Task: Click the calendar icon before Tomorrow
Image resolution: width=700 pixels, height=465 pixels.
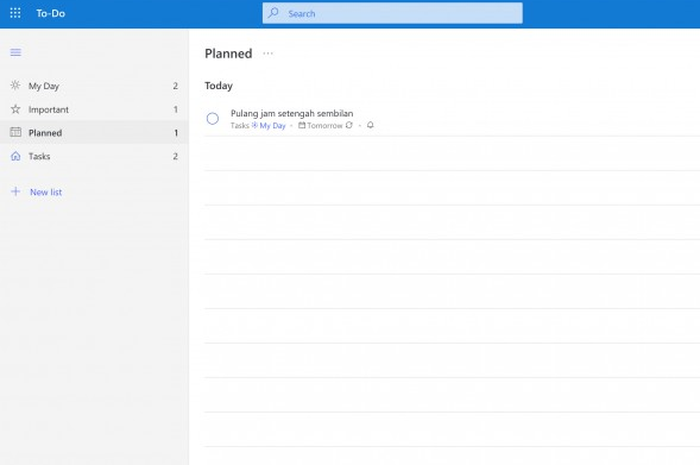Action: 302,125
